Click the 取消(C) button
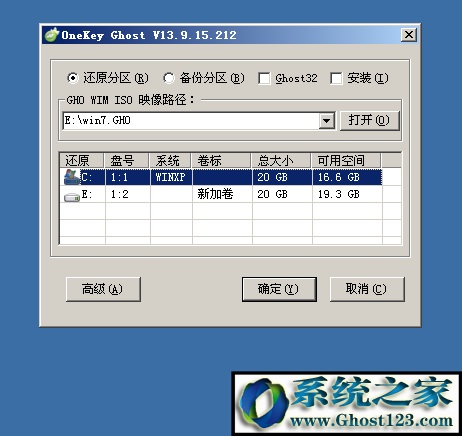Screen dimensions: 462x436 coord(367,289)
